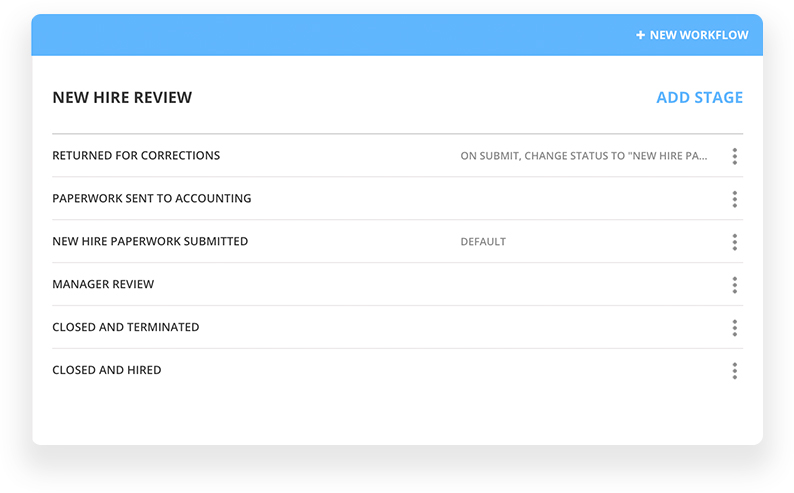This screenshot has width=794, height=493.
Task: Open options menu for Paperwork Sent to Accounting
Action: click(734, 199)
